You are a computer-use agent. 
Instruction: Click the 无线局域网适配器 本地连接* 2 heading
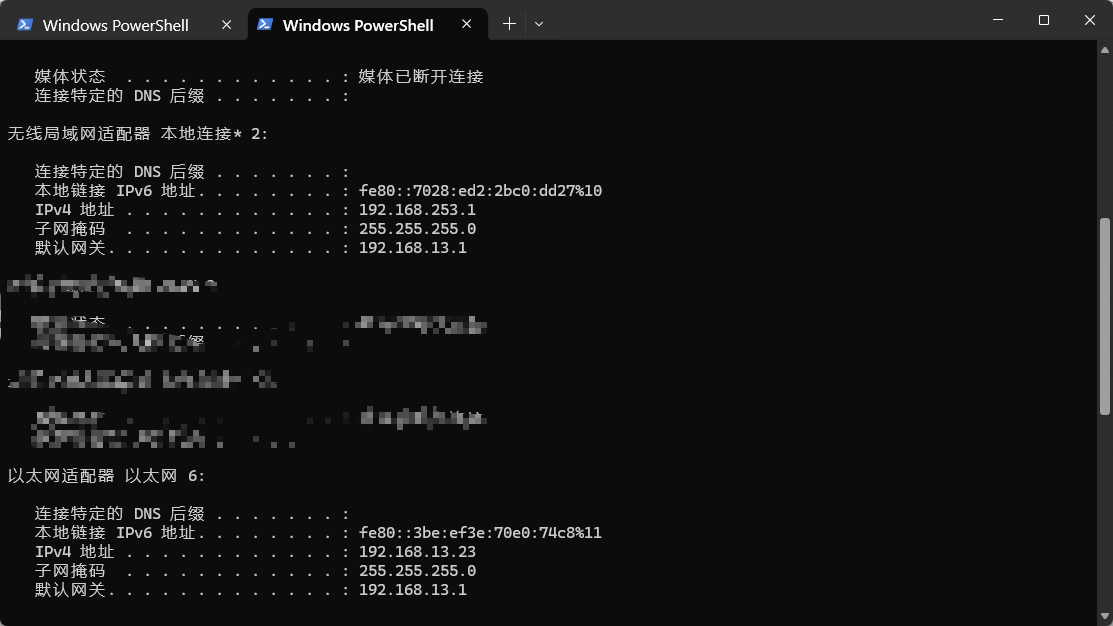(138, 134)
